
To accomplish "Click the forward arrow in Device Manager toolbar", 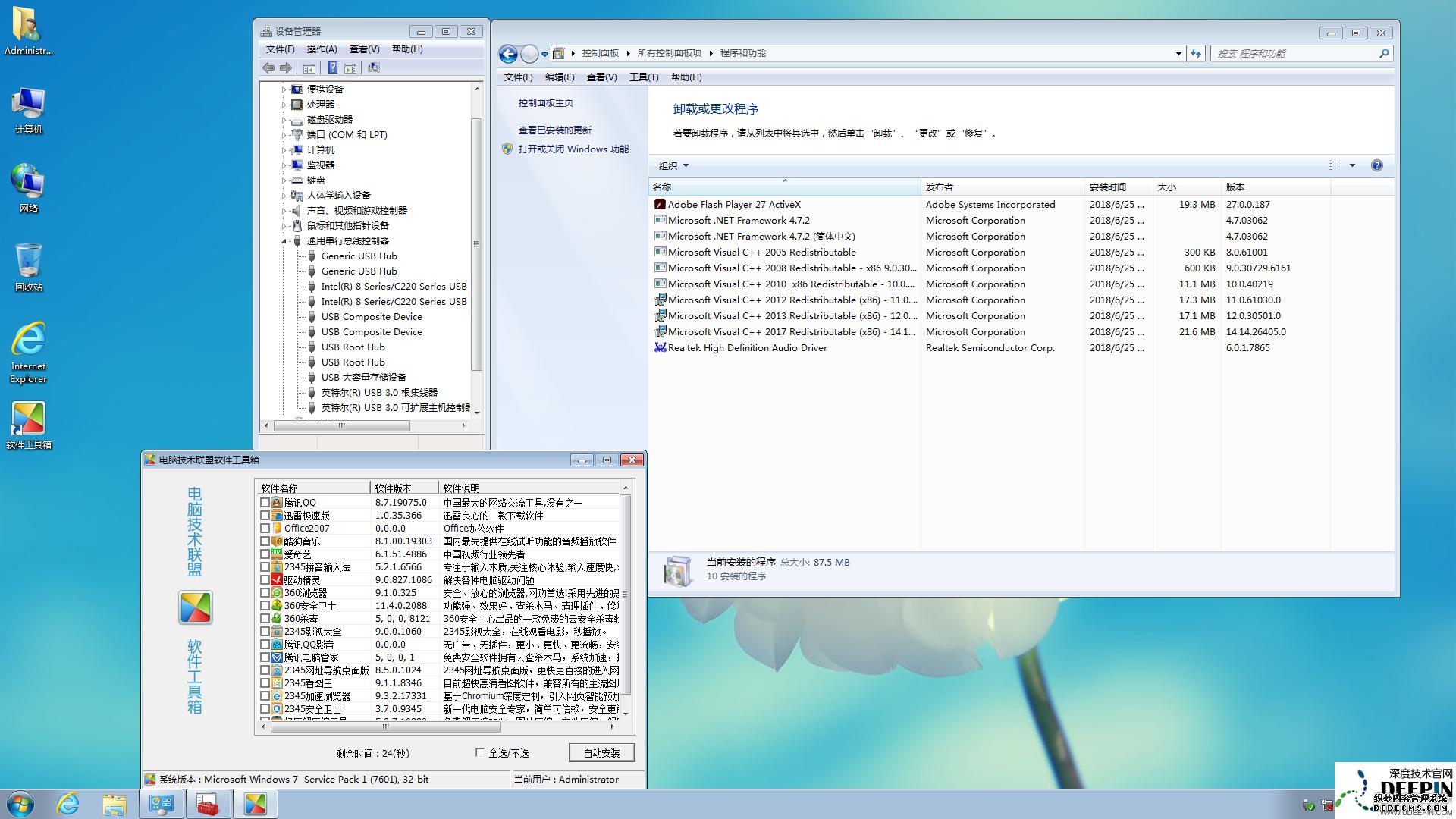I will point(285,68).
